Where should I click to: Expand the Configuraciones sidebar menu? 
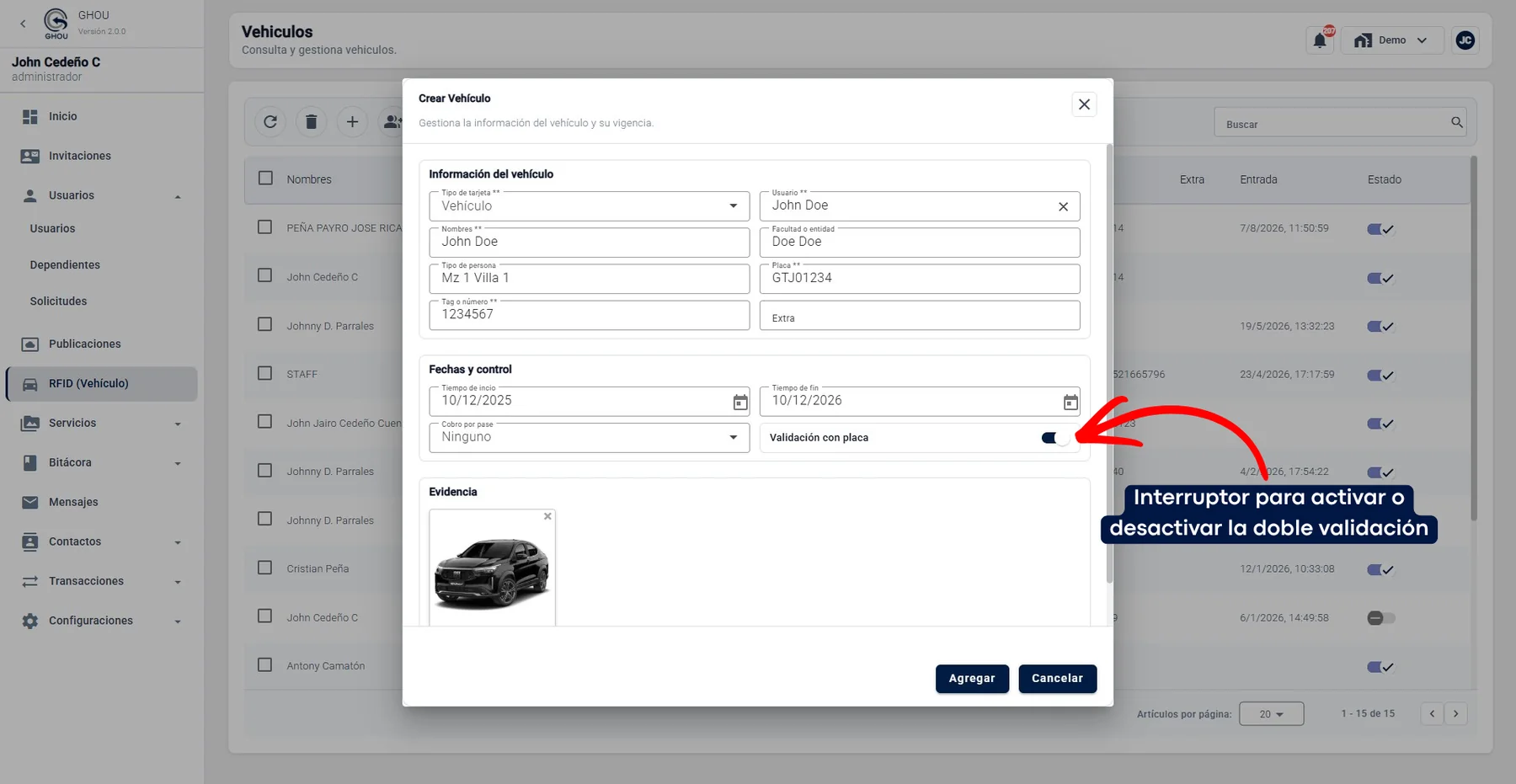pyautogui.click(x=101, y=621)
